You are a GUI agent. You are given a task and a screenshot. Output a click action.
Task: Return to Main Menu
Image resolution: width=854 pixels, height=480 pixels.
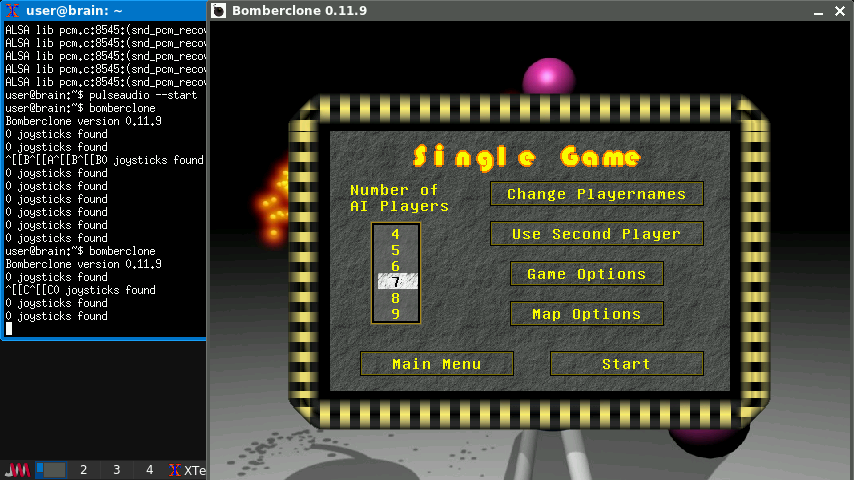pyautogui.click(x=436, y=364)
